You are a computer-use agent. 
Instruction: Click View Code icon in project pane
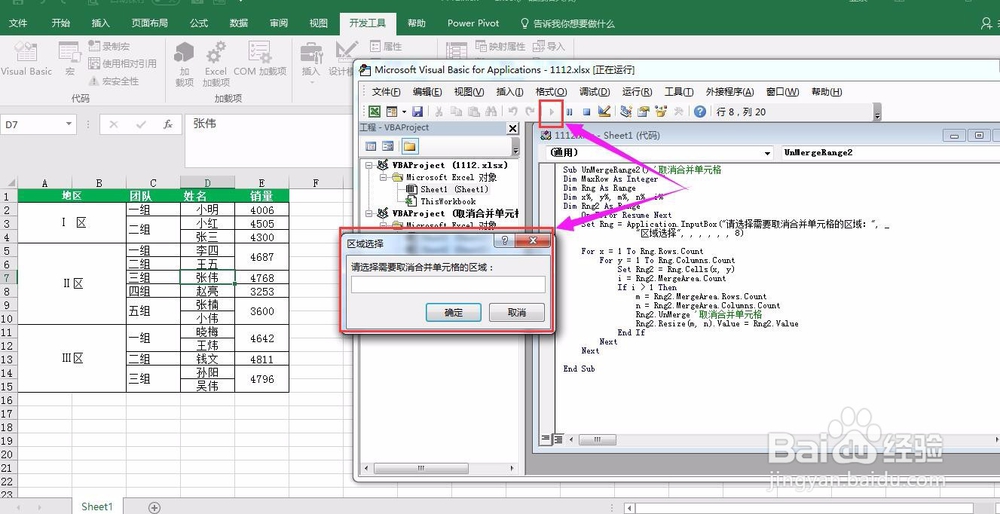pyautogui.click(x=371, y=147)
